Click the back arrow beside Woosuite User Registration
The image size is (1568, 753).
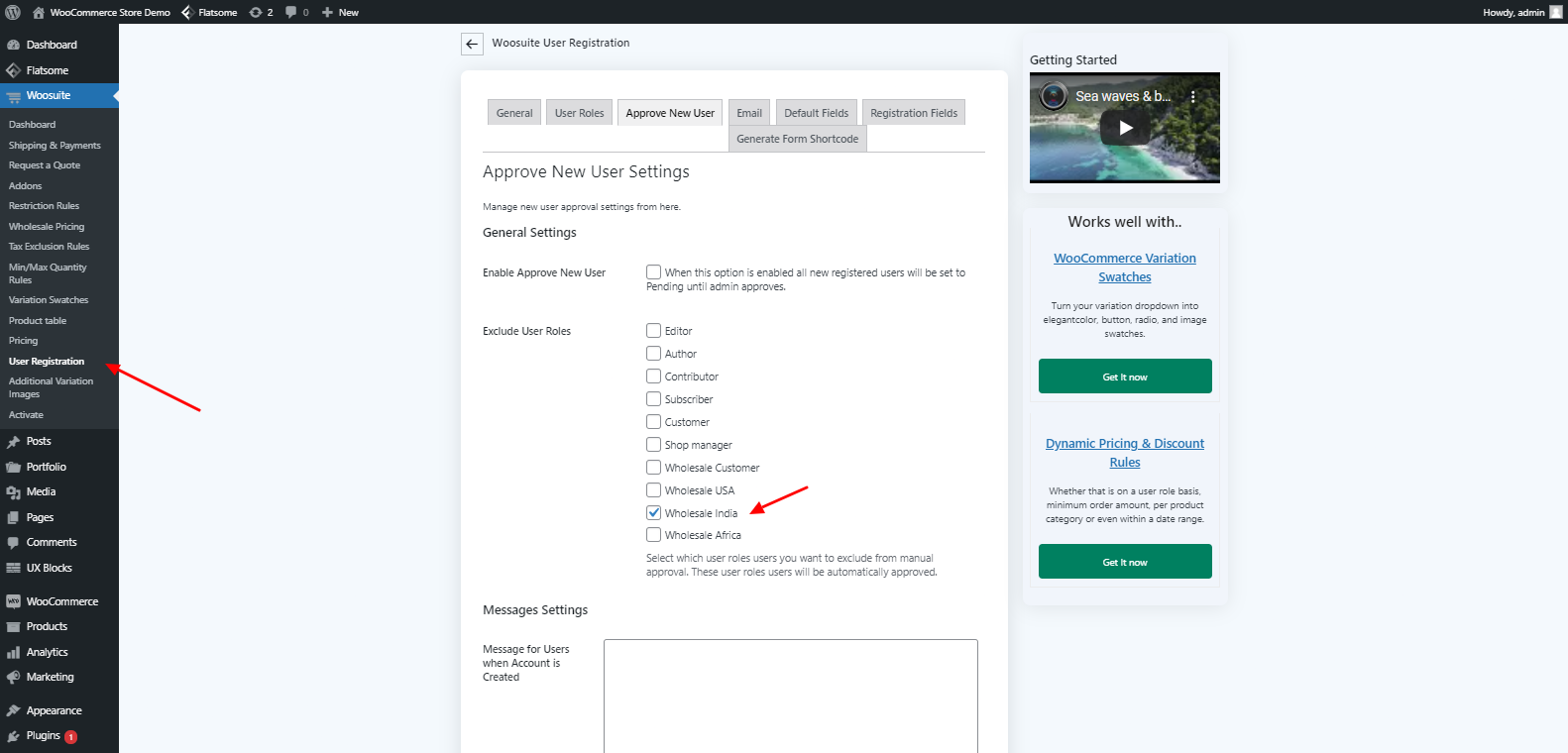click(x=472, y=44)
